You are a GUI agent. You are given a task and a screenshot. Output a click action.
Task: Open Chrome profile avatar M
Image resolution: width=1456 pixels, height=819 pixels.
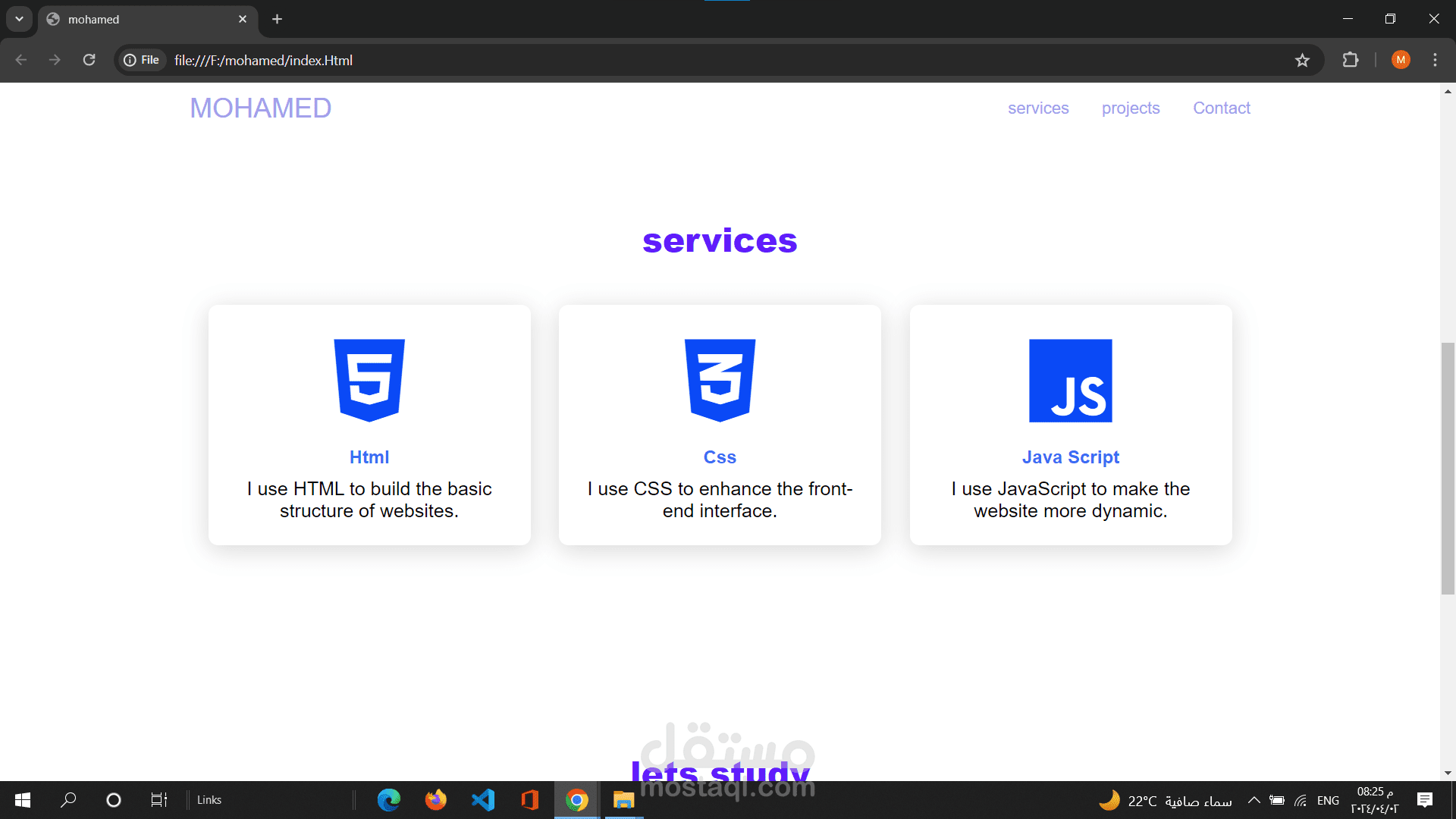click(1401, 60)
